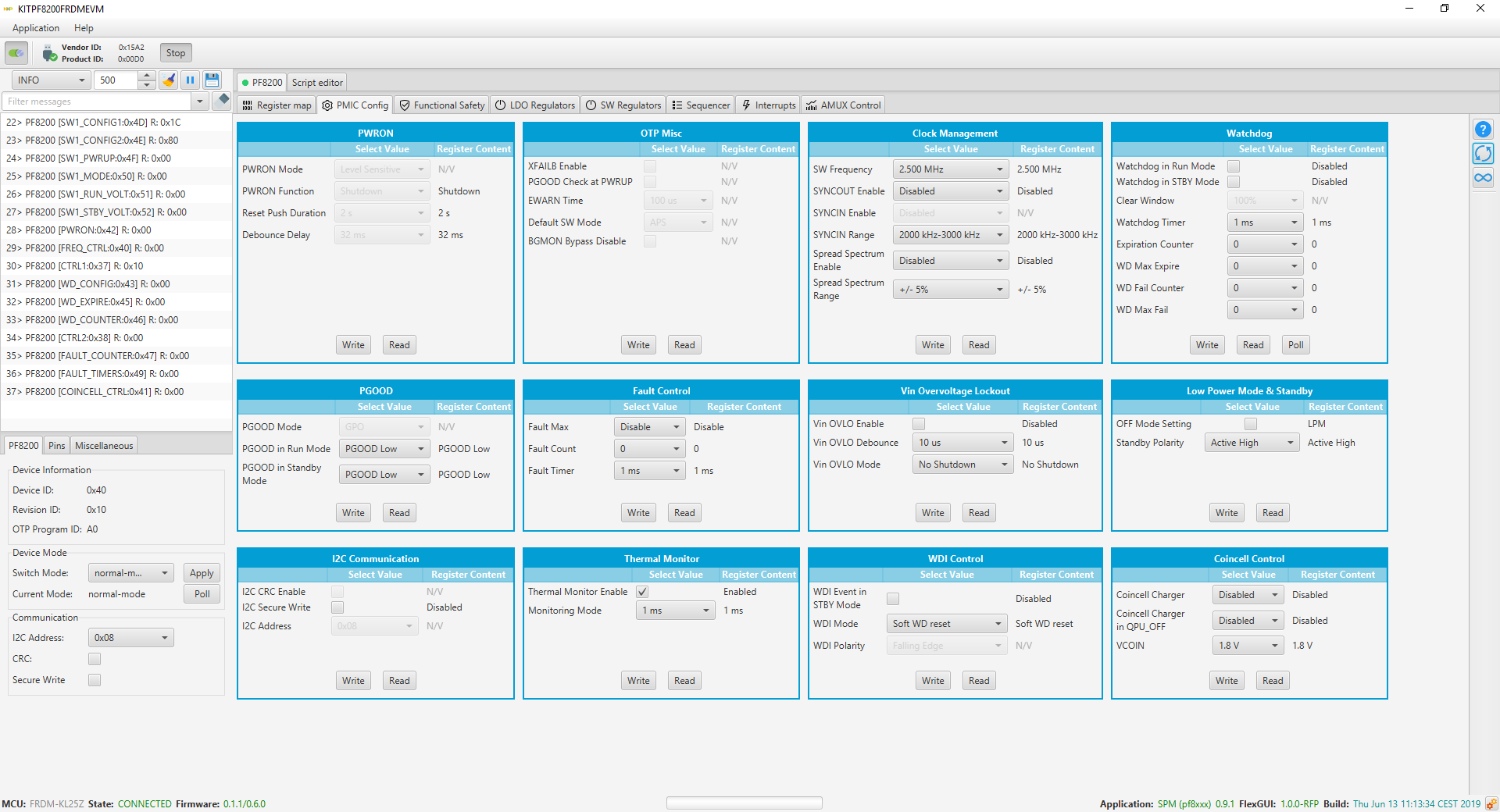Screen dimensions: 1500x812
Task: Click the progress bar in the status bar
Action: pyautogui.click(x=744, y=803)
